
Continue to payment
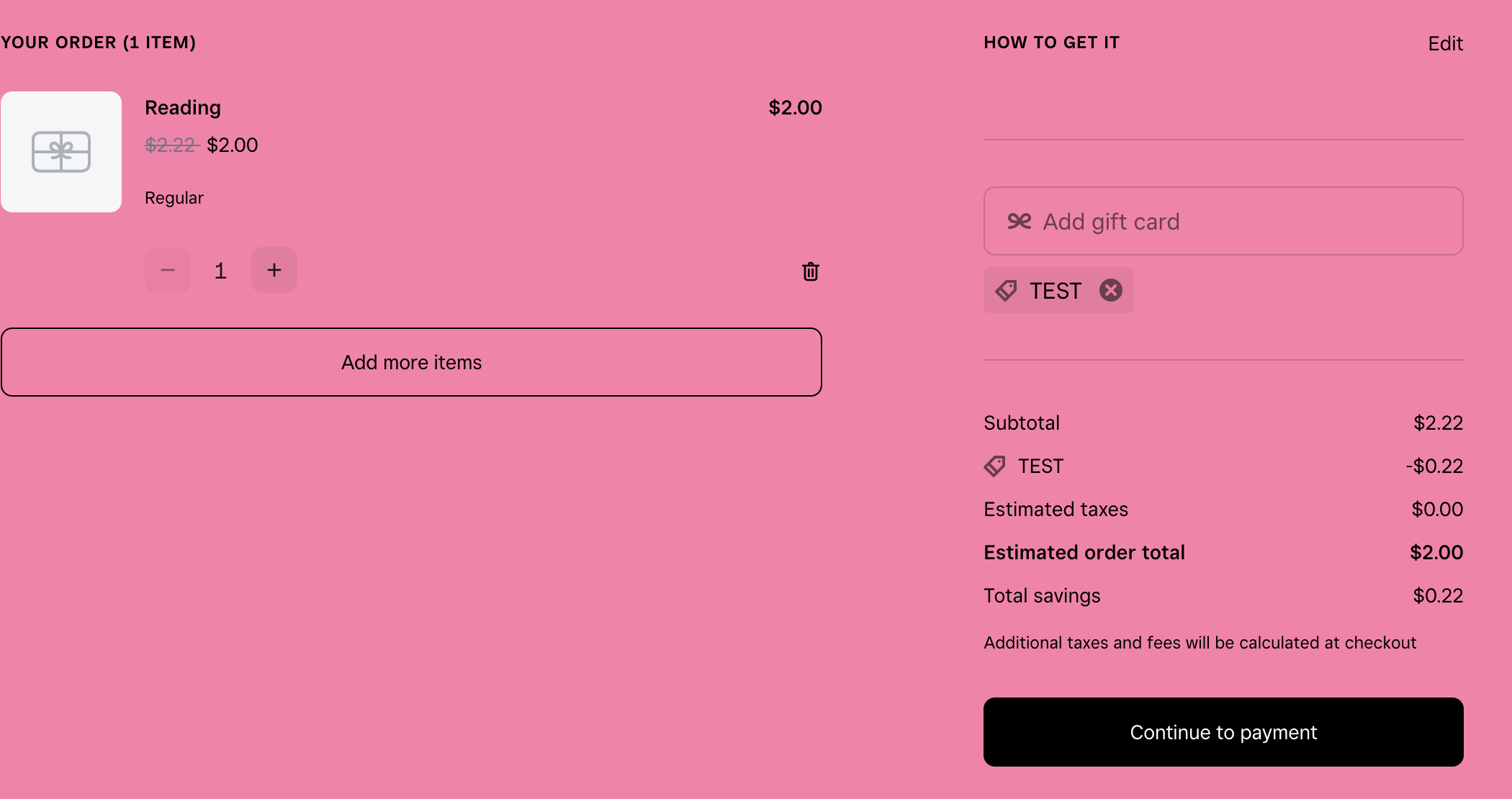click(1223, 732)
